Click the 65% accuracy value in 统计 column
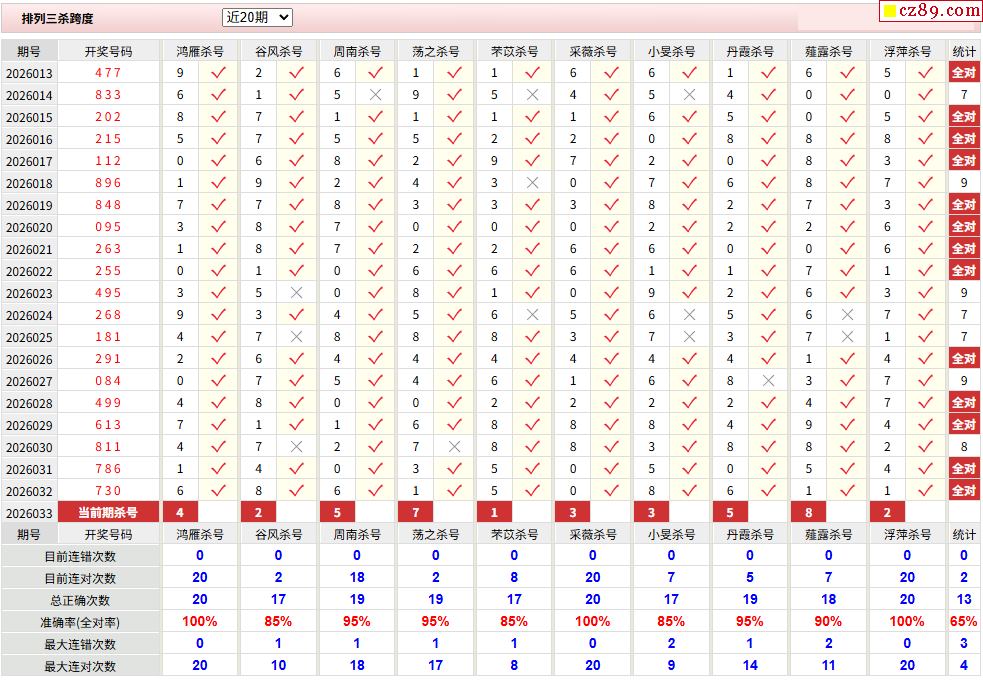The width and height of the screenshot is (983, 680). pos(964,622)
